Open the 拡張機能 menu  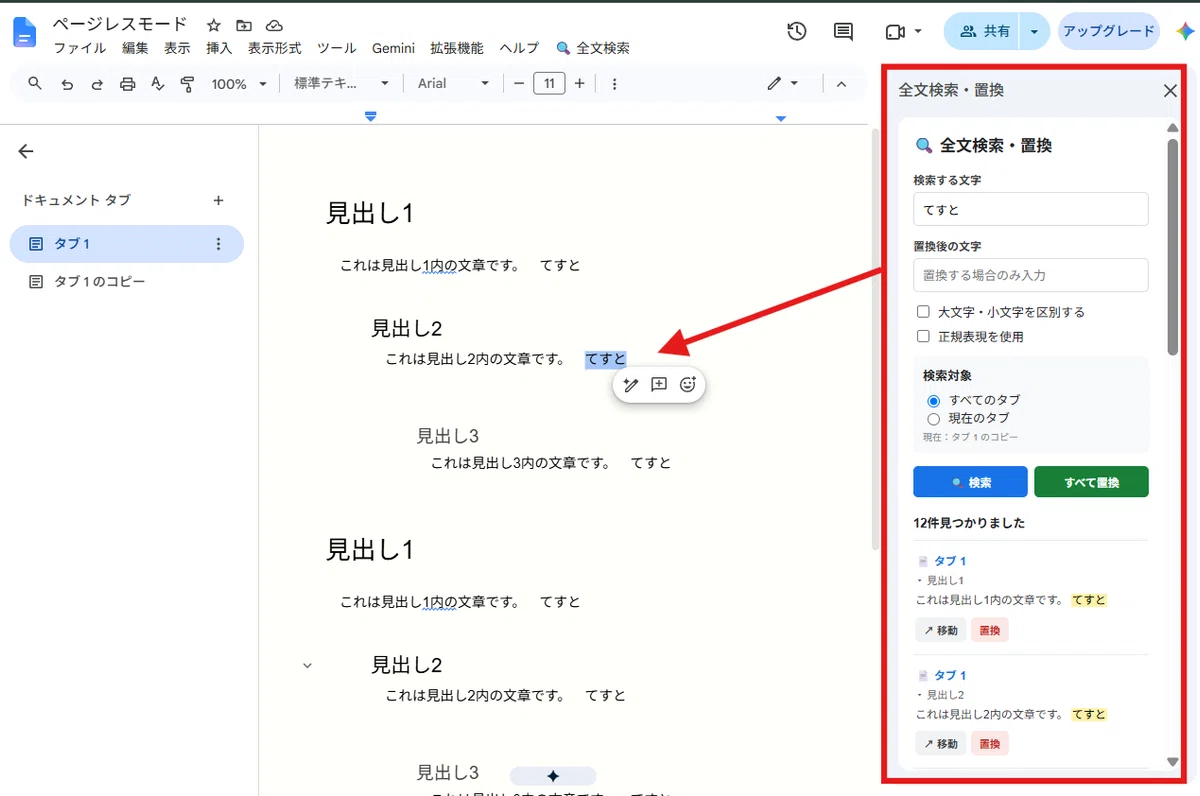(457, 48)
